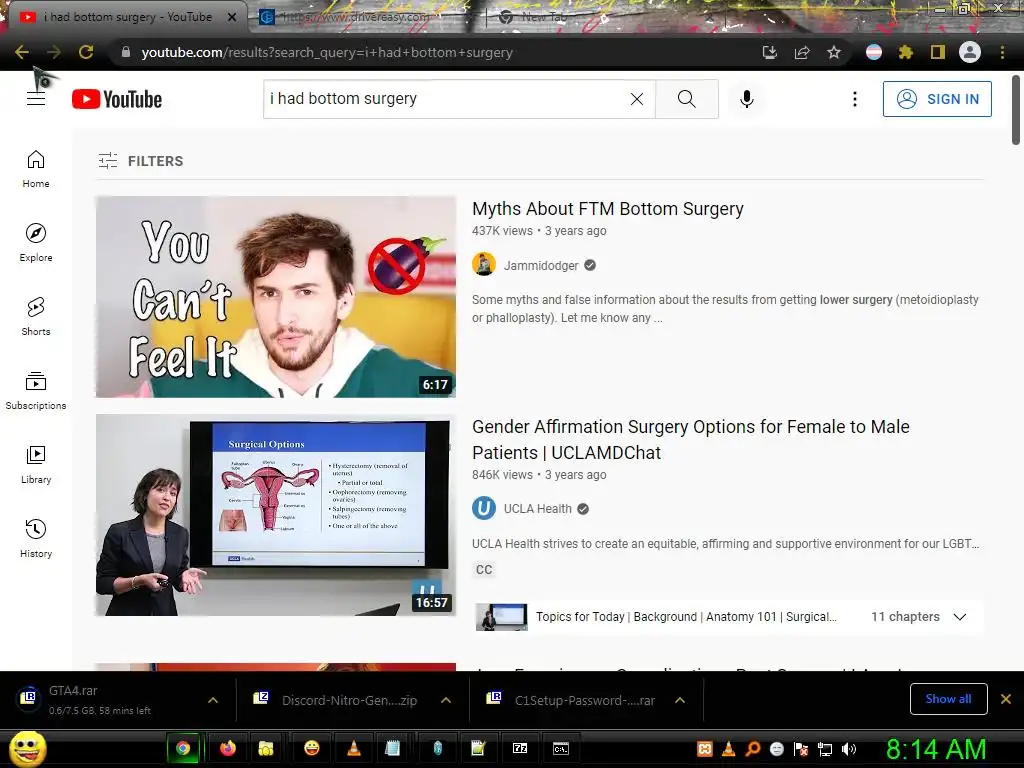1024x768 pixels.
Task: Go to the YouTube logo homepage
Action: coord(117,99)
